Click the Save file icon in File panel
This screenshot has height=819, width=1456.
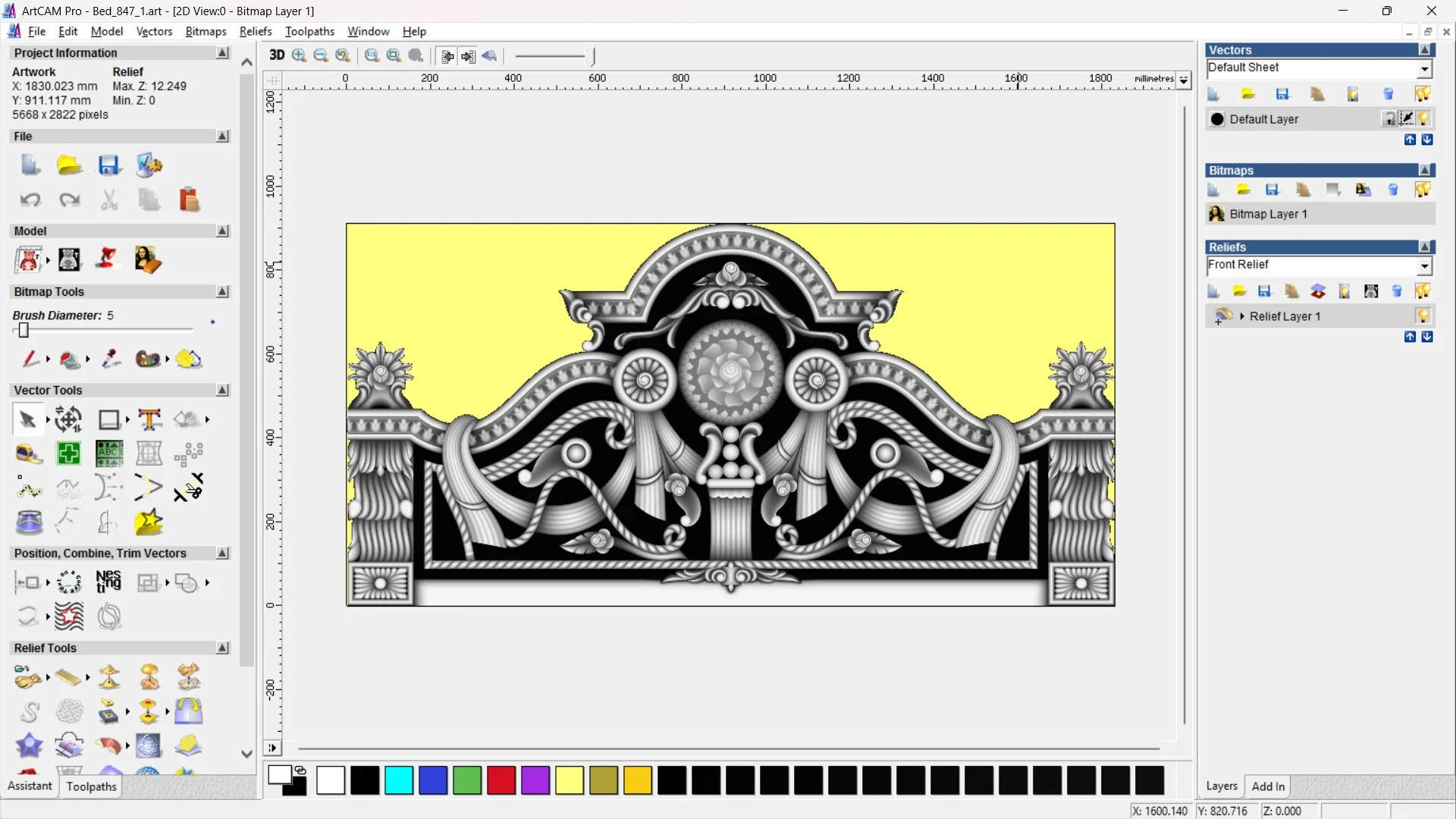pyautogui.click(x=109, y=165)
